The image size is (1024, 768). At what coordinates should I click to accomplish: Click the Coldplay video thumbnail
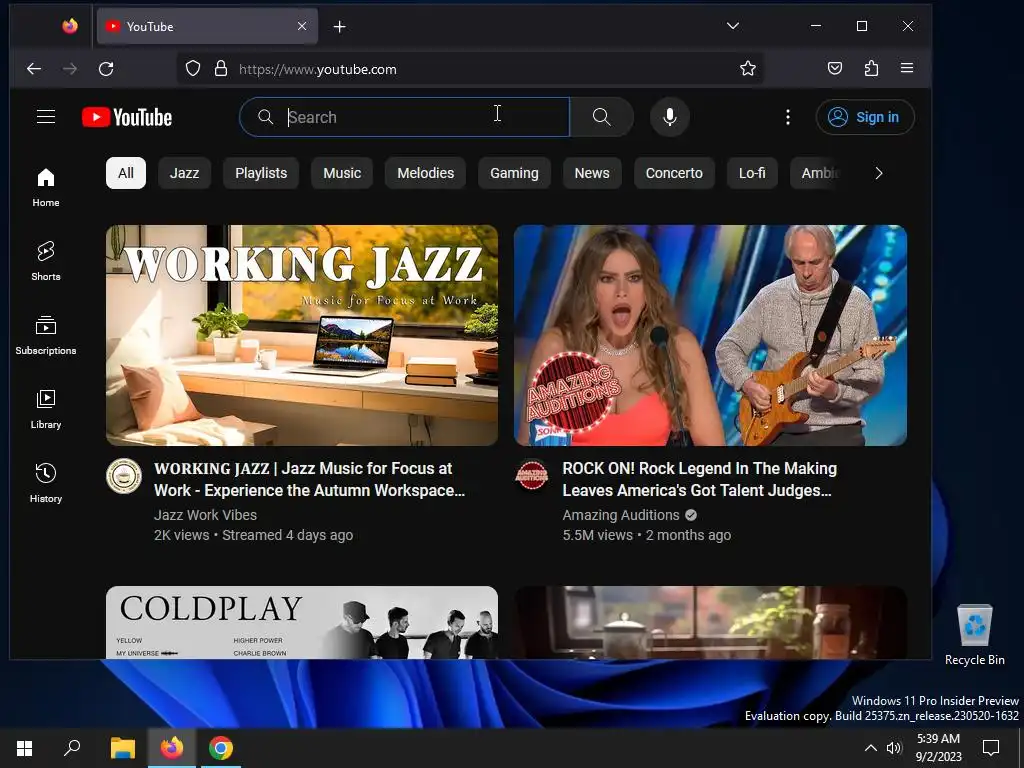[302, 622]
